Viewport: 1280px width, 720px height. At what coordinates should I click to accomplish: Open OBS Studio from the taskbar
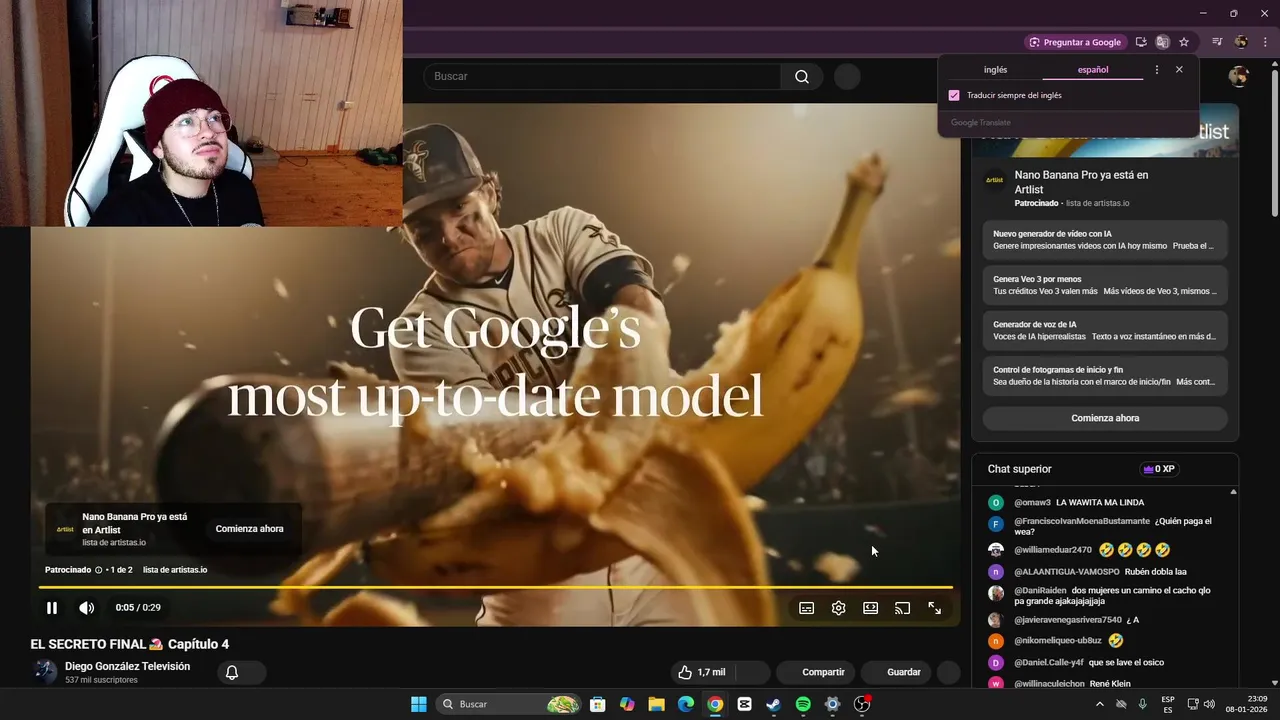tap(862, 704)
